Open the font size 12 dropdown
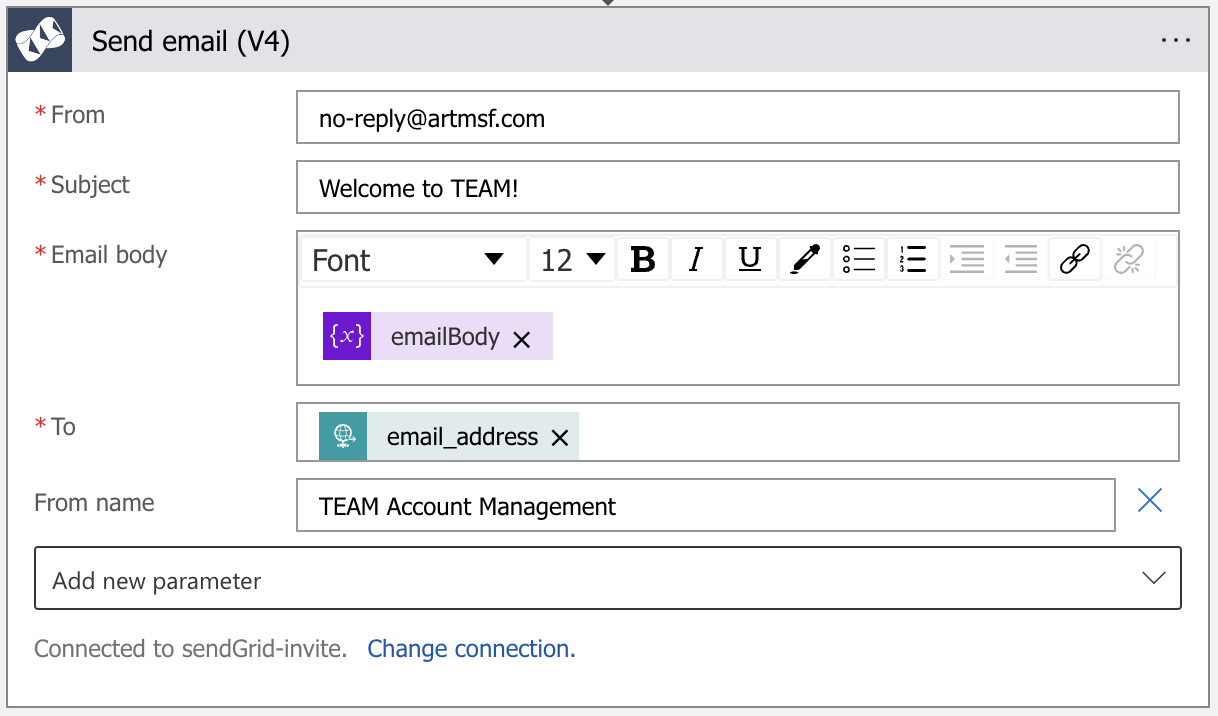Screen dimensions: 1218x716 click(x=571, y=259)
